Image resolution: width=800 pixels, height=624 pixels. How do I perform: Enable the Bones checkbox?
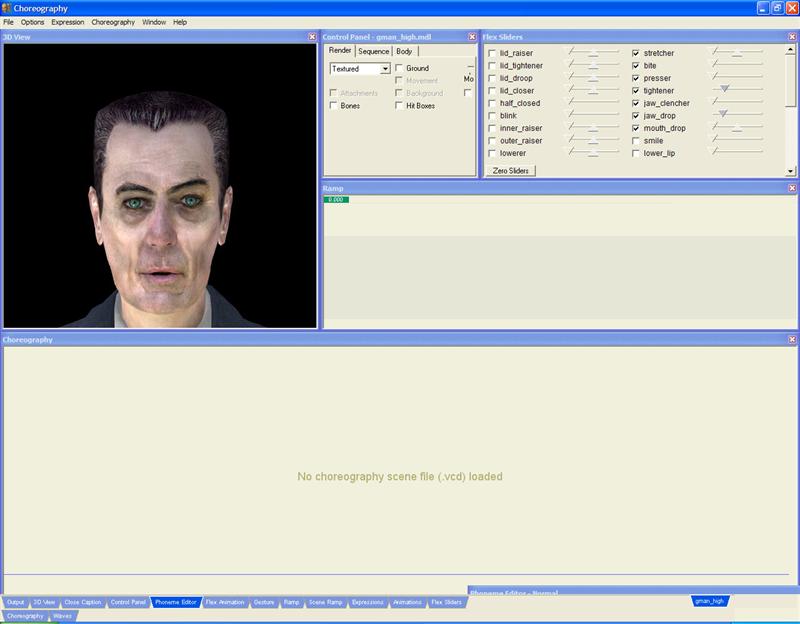click(x=334, y=105)
